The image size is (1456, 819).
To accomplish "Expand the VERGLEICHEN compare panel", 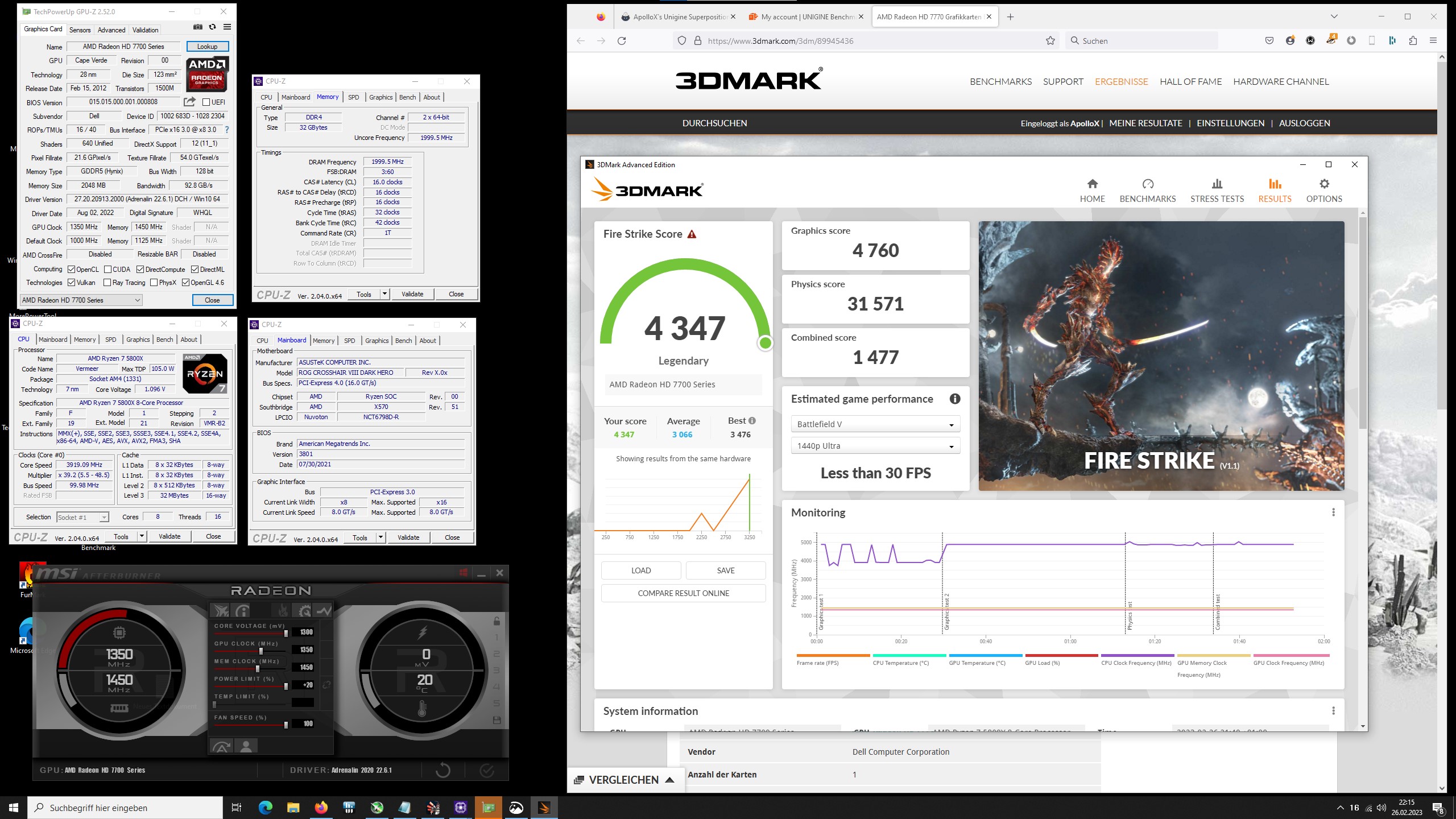I will tap(624, 780).
